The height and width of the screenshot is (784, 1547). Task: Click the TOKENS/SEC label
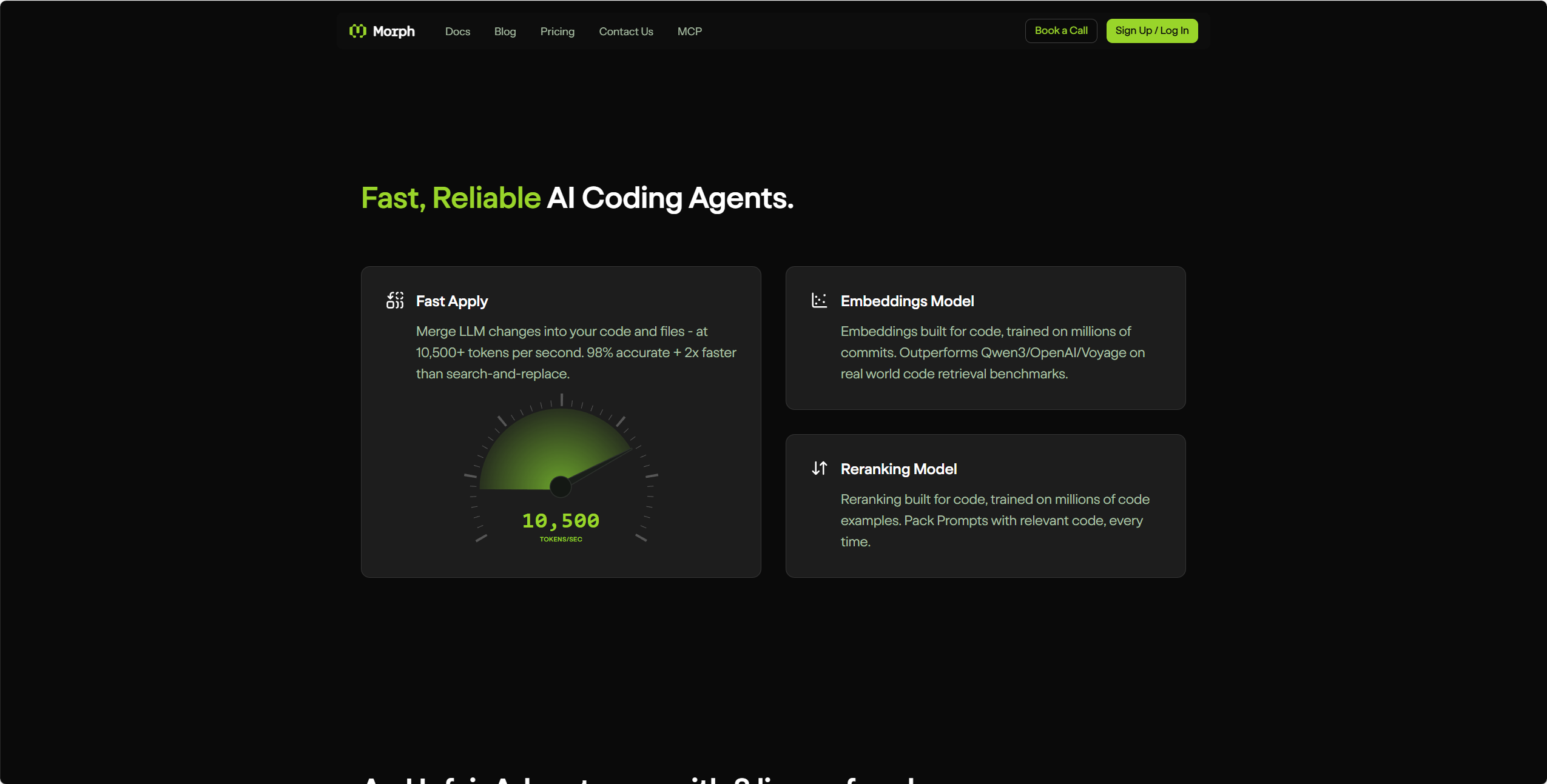tap(561, 539)
